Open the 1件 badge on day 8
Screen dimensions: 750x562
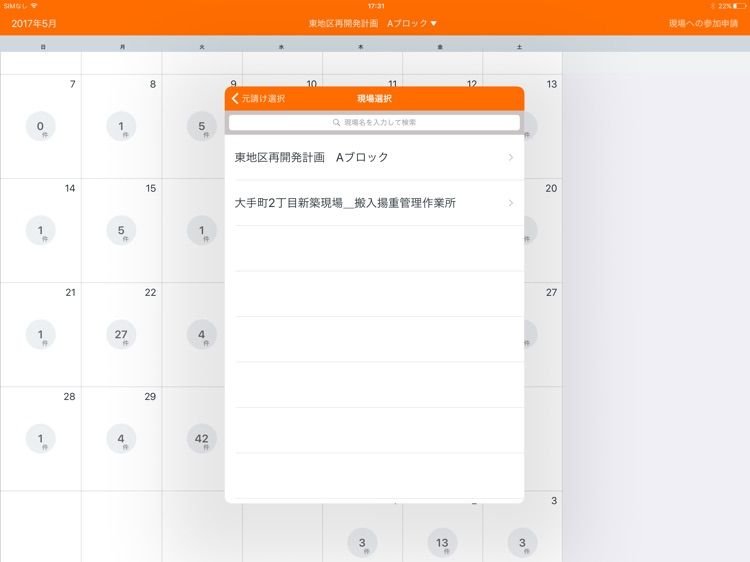[x=121, y=126]
